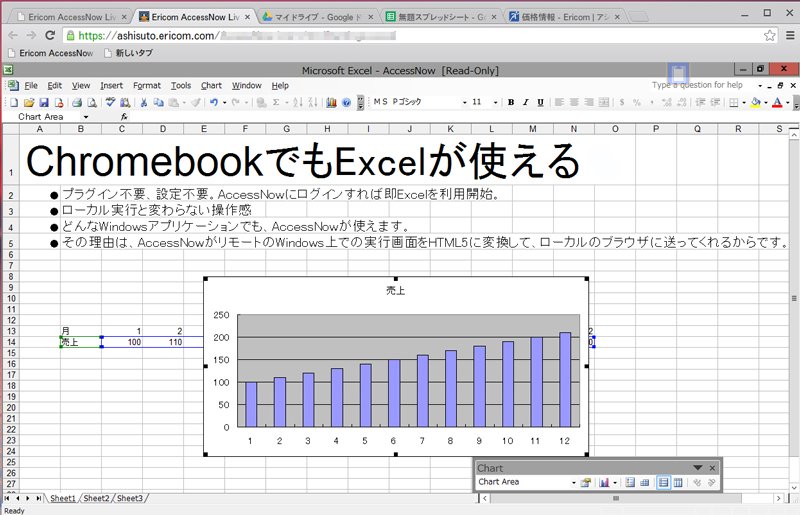The height and width of the screenshot is (515, 800).
Task: Open the Insert menu
Action: (x=111, y=86)
